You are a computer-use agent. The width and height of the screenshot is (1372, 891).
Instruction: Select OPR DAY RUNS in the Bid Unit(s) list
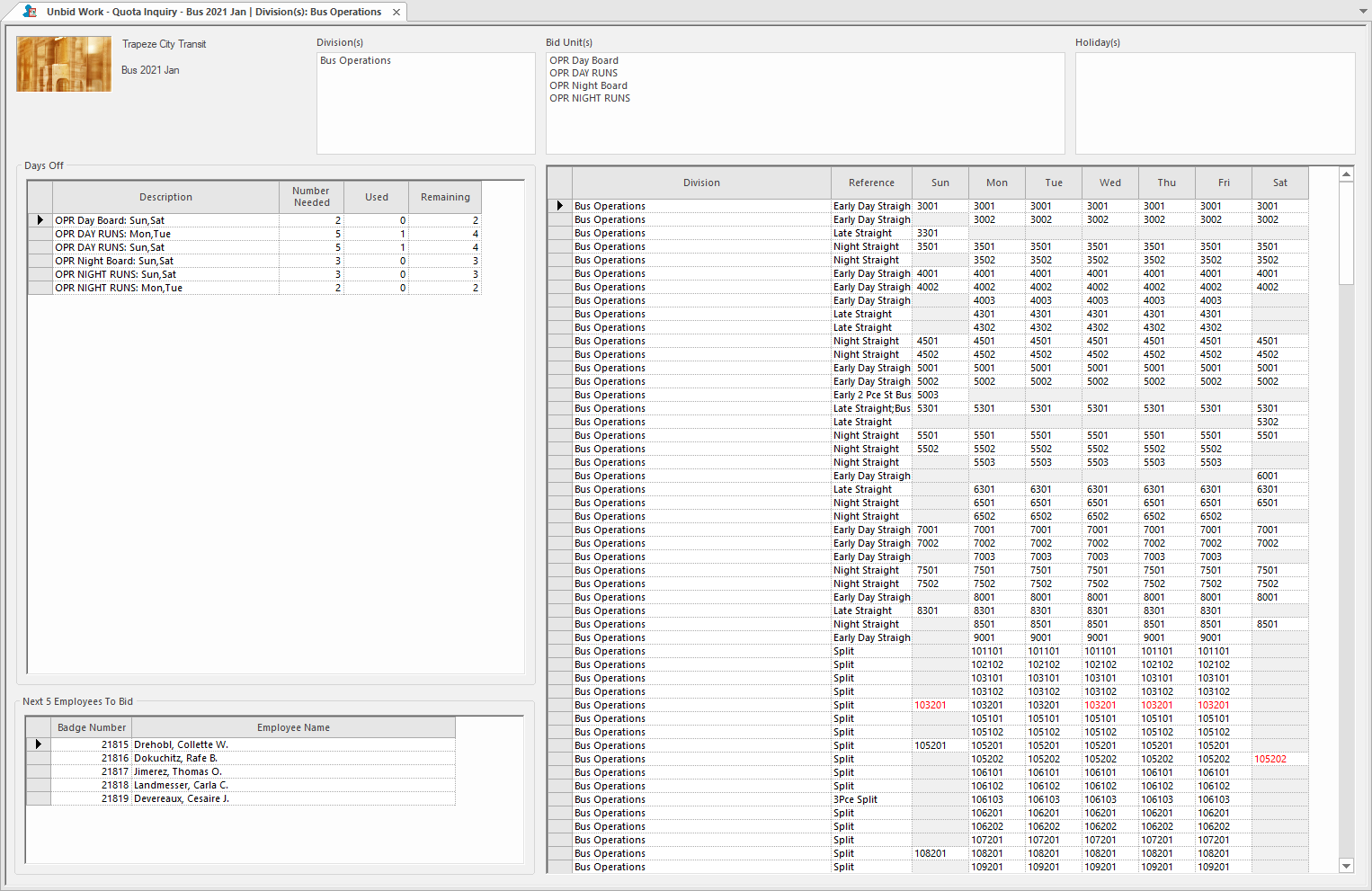[583, 73]
